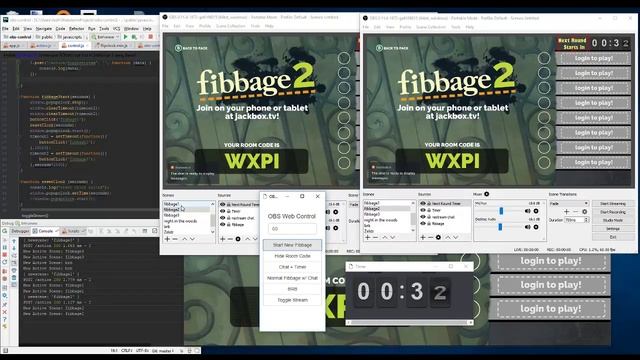
Task: Move scene up in the right OBS window
Action: point(385,237)
